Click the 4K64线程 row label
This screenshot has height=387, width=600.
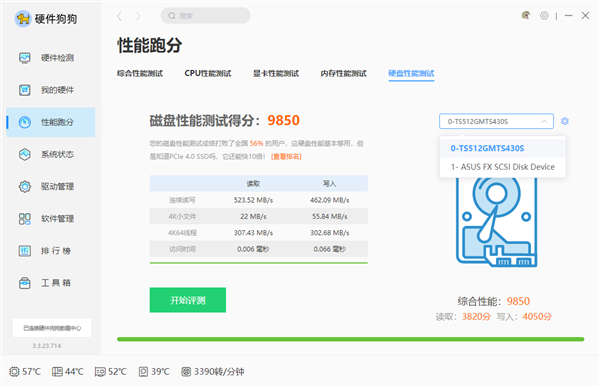[x=182, y=233]
